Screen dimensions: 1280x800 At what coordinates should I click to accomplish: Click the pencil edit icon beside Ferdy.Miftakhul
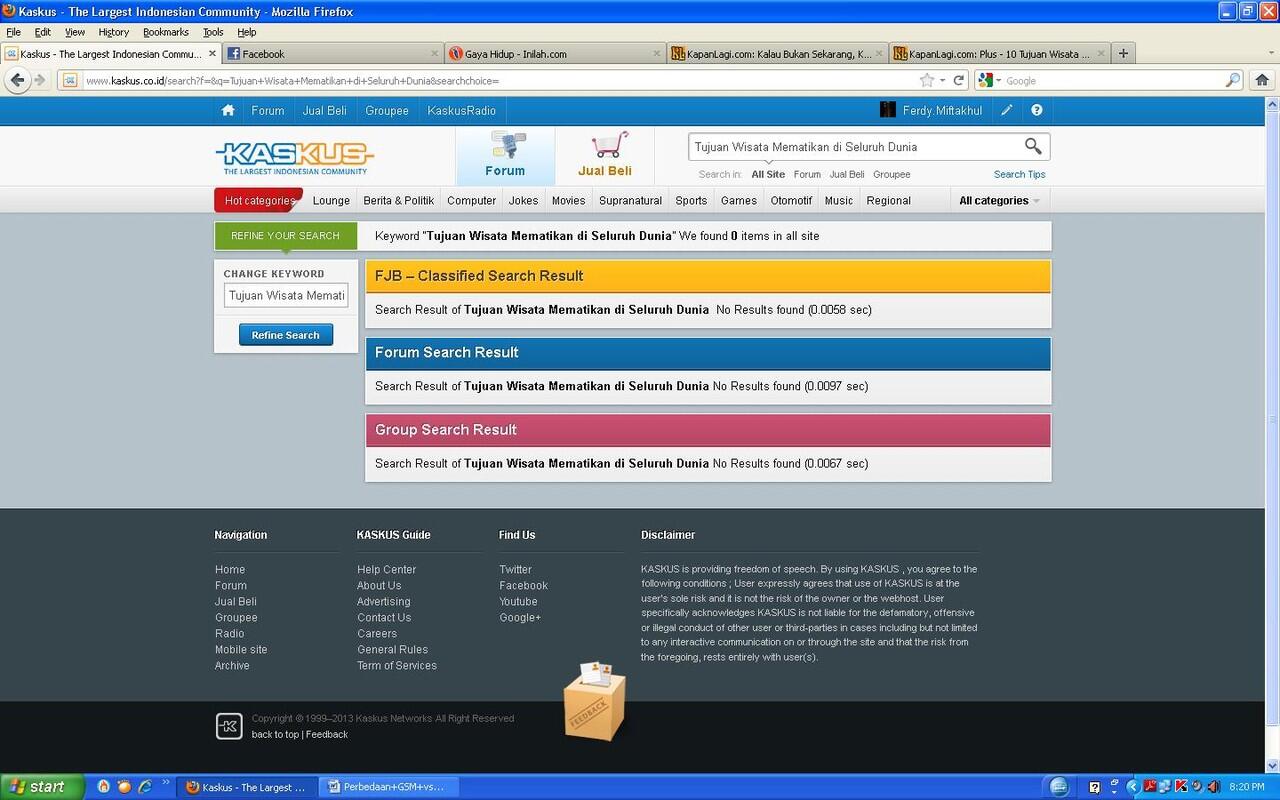tap(1007, 110)
